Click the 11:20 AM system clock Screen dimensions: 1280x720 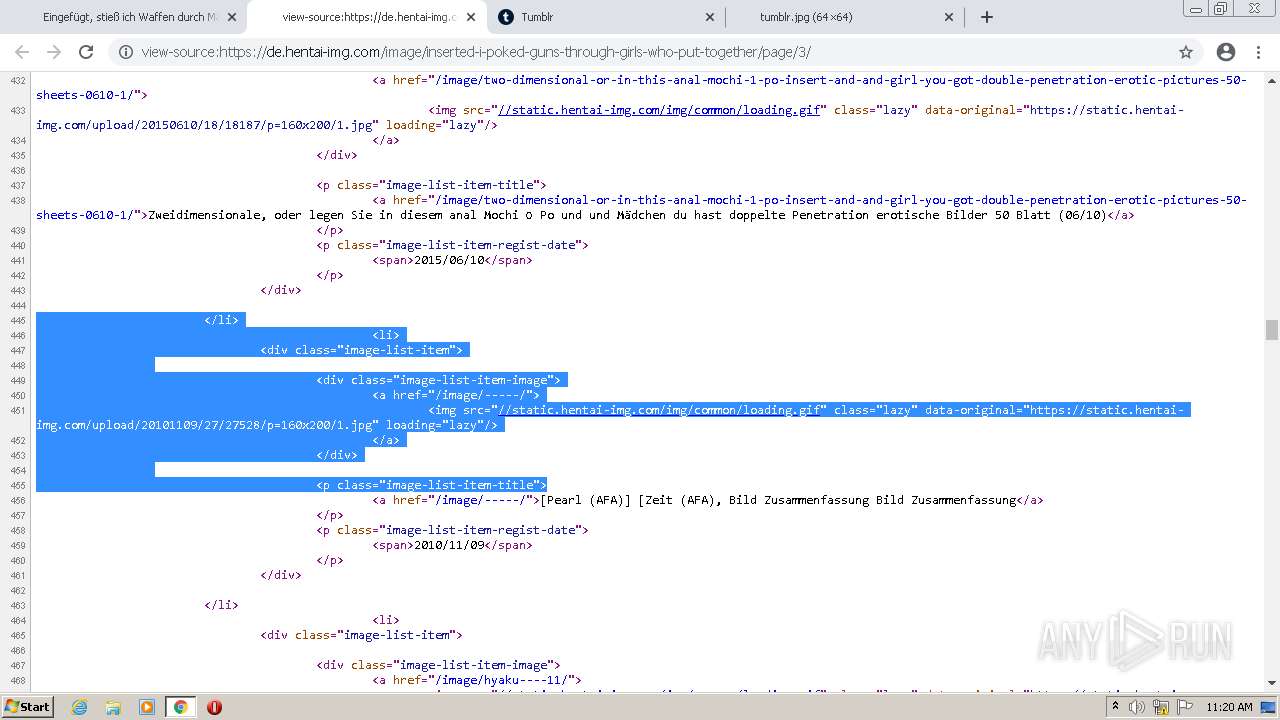tap(1229, 707)
